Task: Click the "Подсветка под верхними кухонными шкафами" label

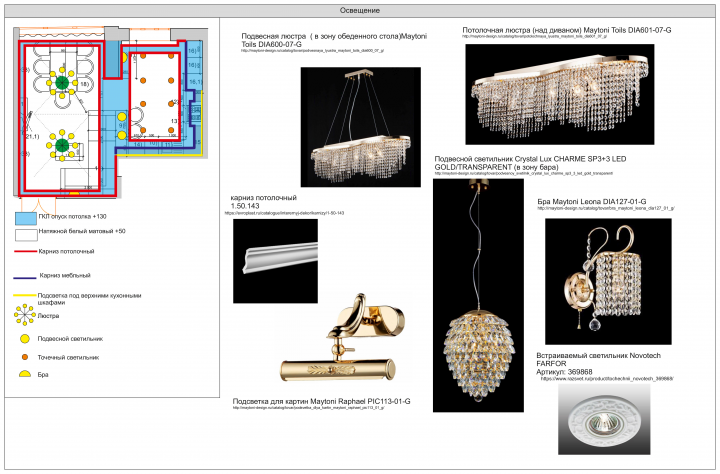Action: [90, 299]
